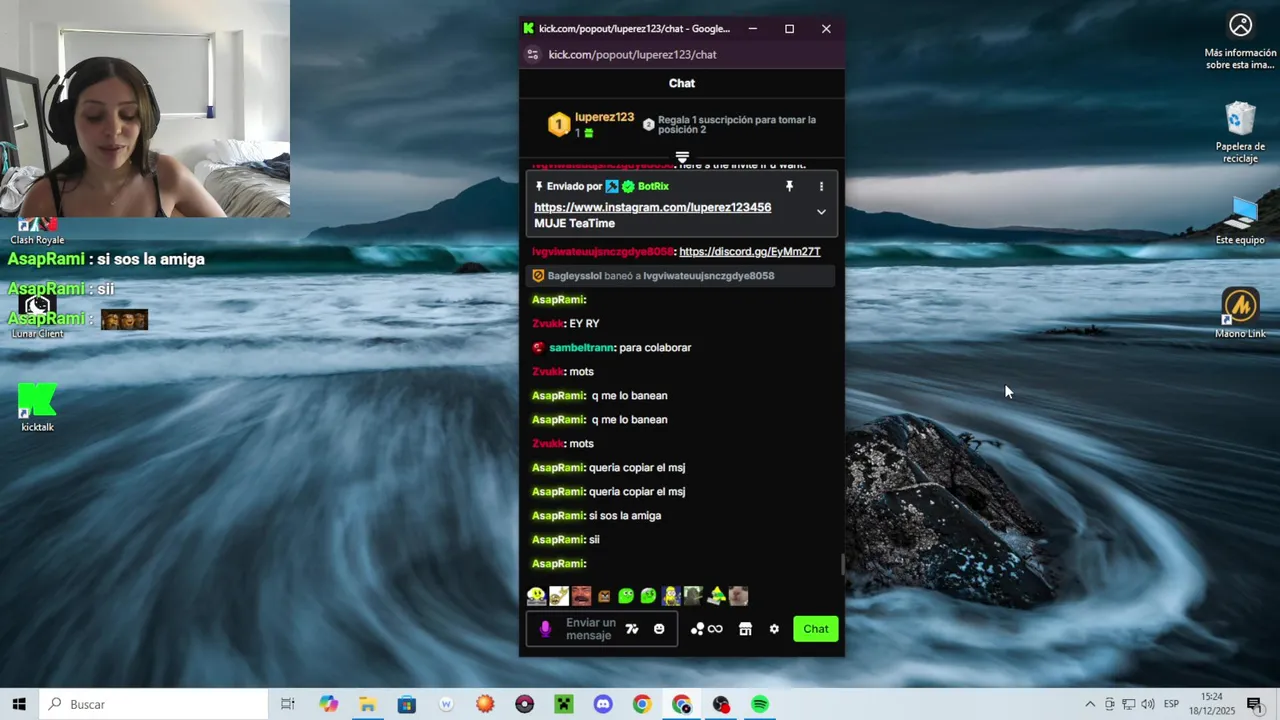Screen dimensions: 1280x720
Task: Open Lunar Client desktop shortcut
Action: (37, 316)
